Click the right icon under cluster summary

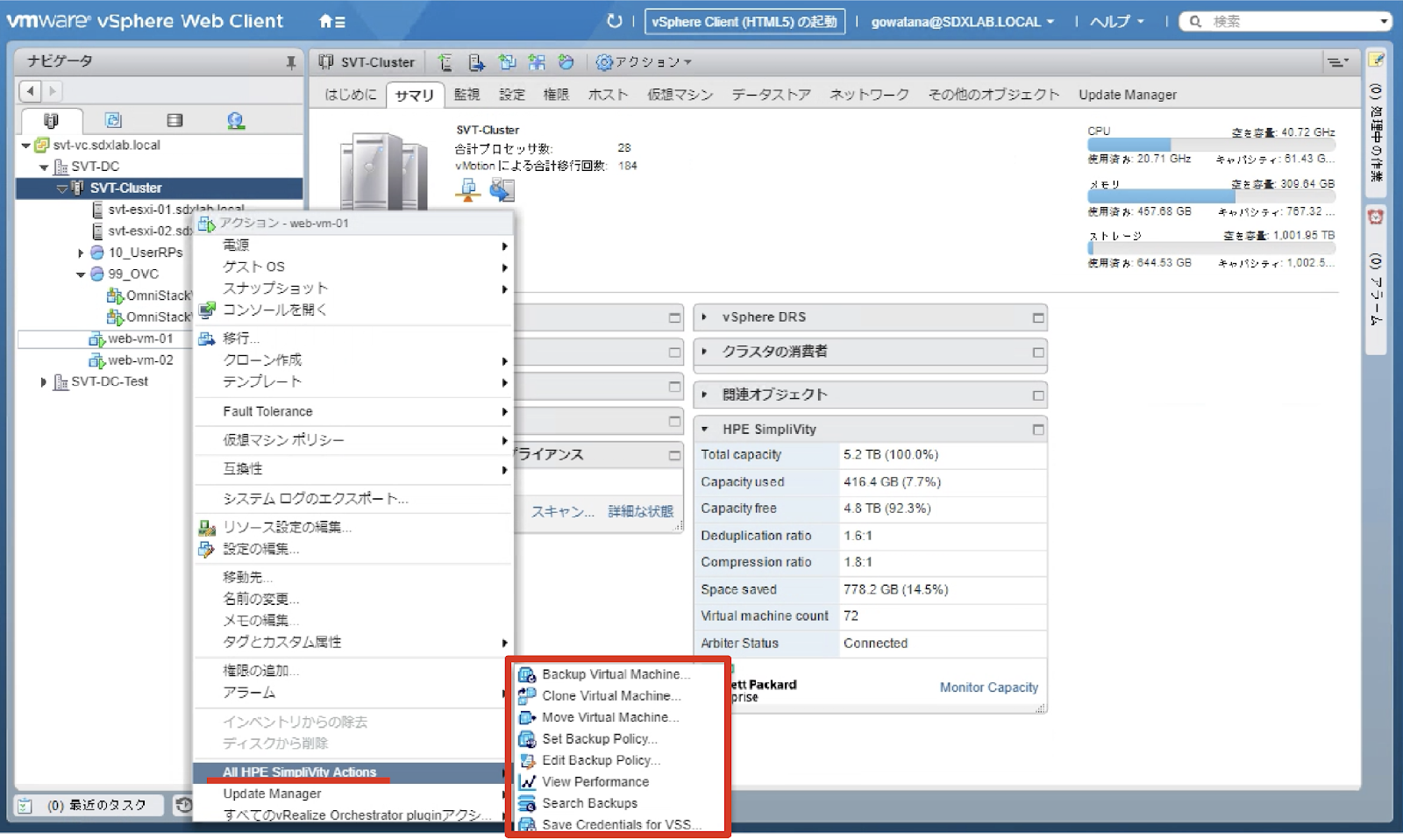[502, 189]
